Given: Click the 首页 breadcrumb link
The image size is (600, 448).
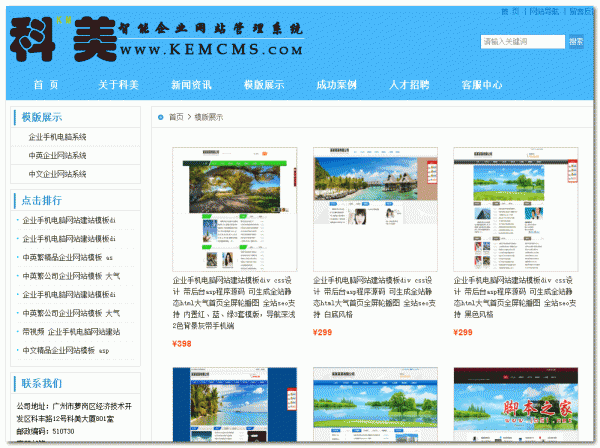Looking at the screenshot, I should (176, 117).
